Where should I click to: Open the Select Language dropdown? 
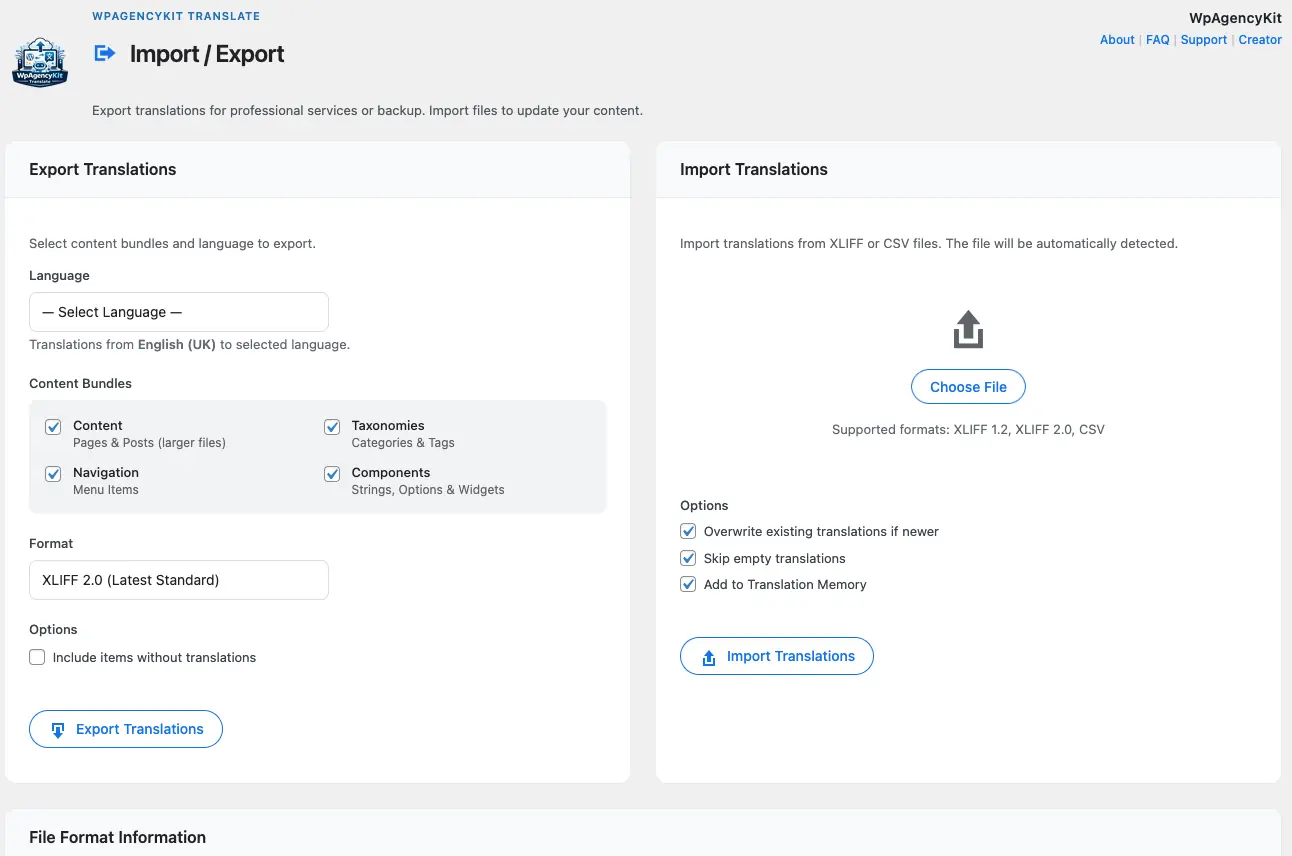(x=179, y=312)
